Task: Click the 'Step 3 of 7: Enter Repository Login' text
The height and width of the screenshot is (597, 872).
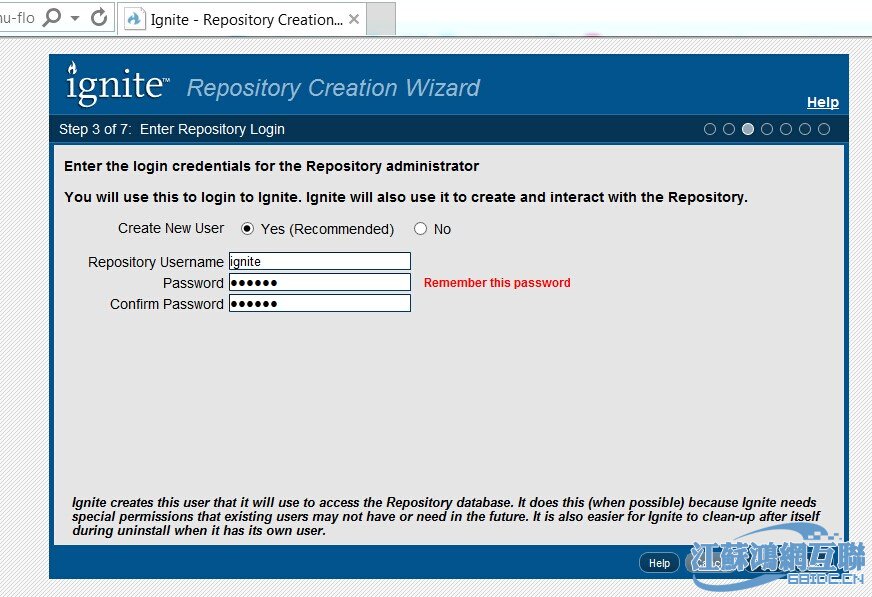Action: point(172,130)
